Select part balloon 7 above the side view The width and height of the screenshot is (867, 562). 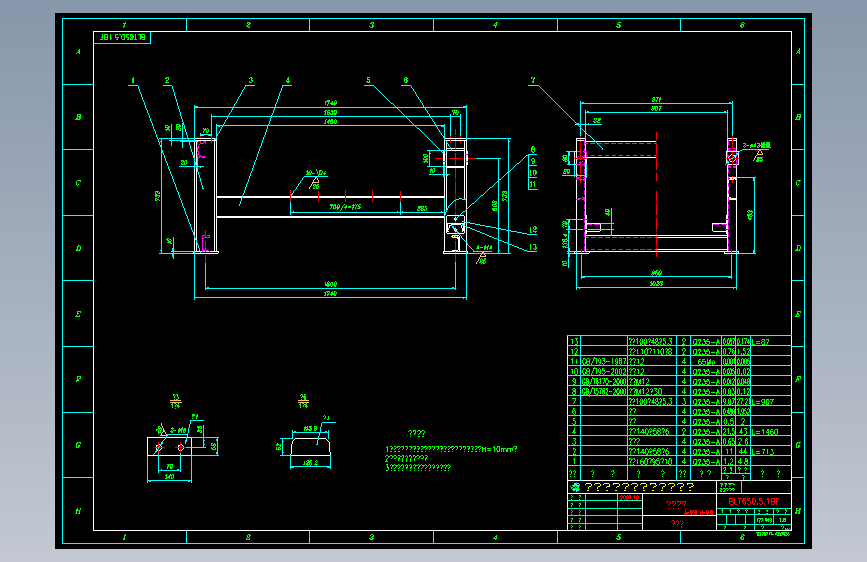coord(533,80)
